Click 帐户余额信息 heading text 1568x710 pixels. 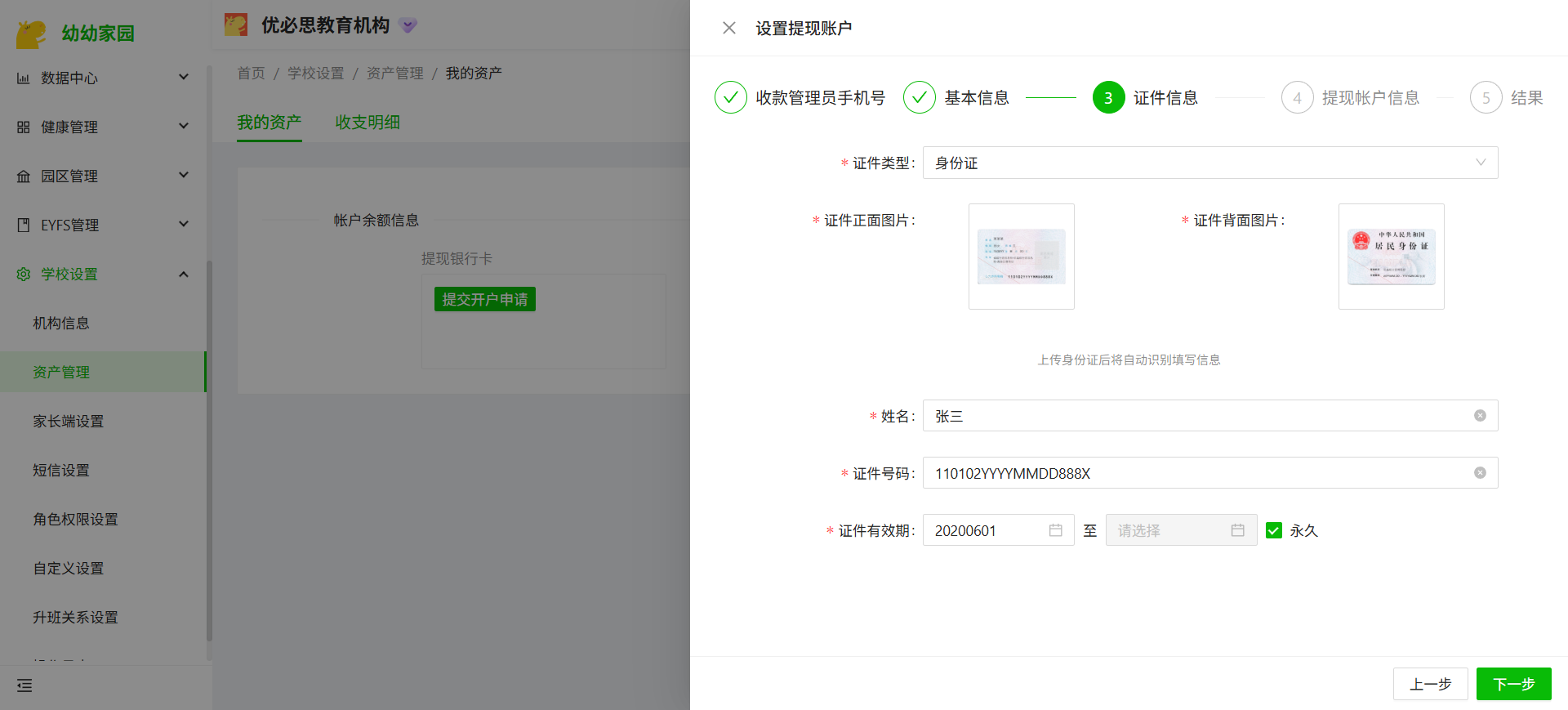click(376, 221)
